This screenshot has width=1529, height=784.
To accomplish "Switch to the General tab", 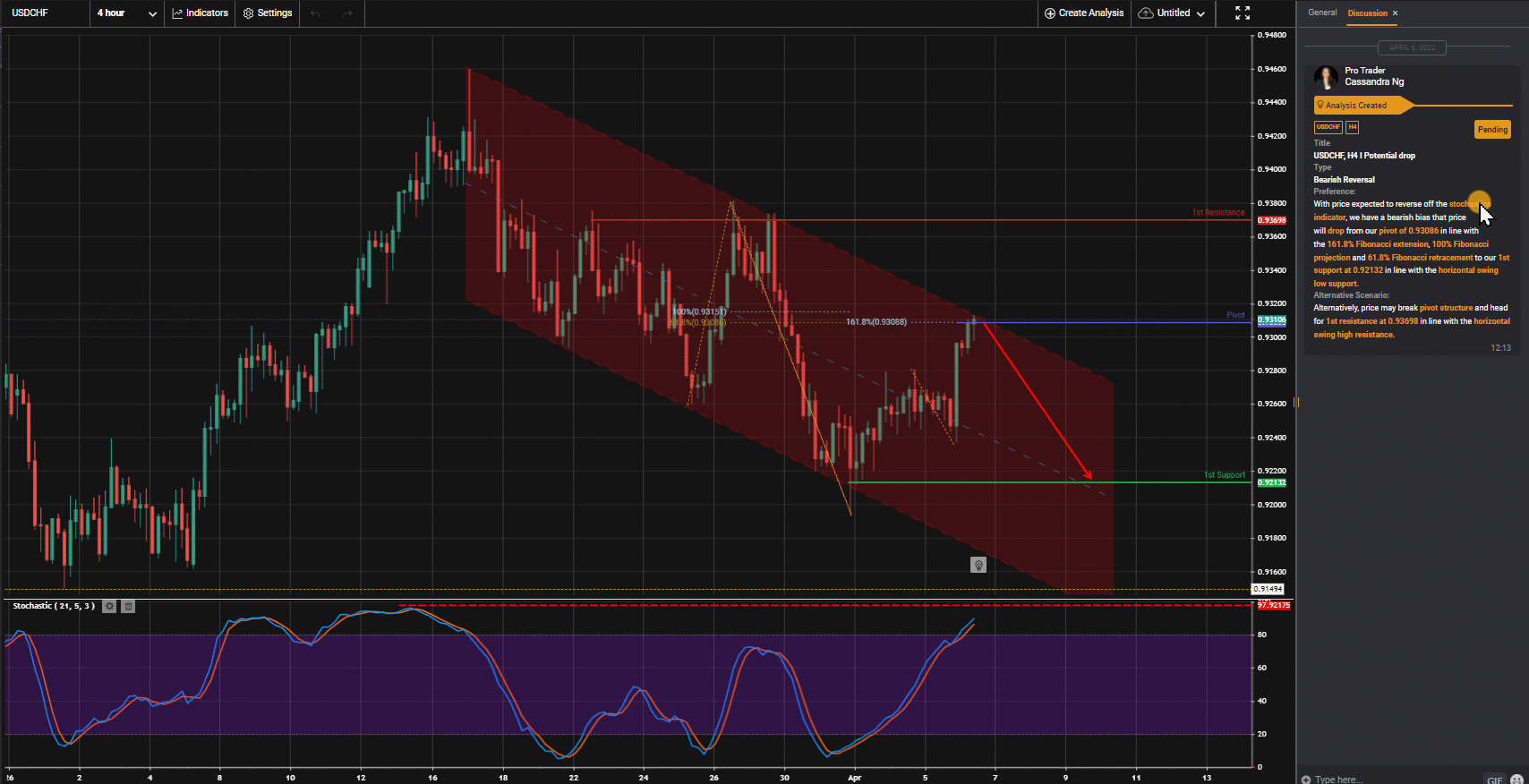I will click(1322, 13).
